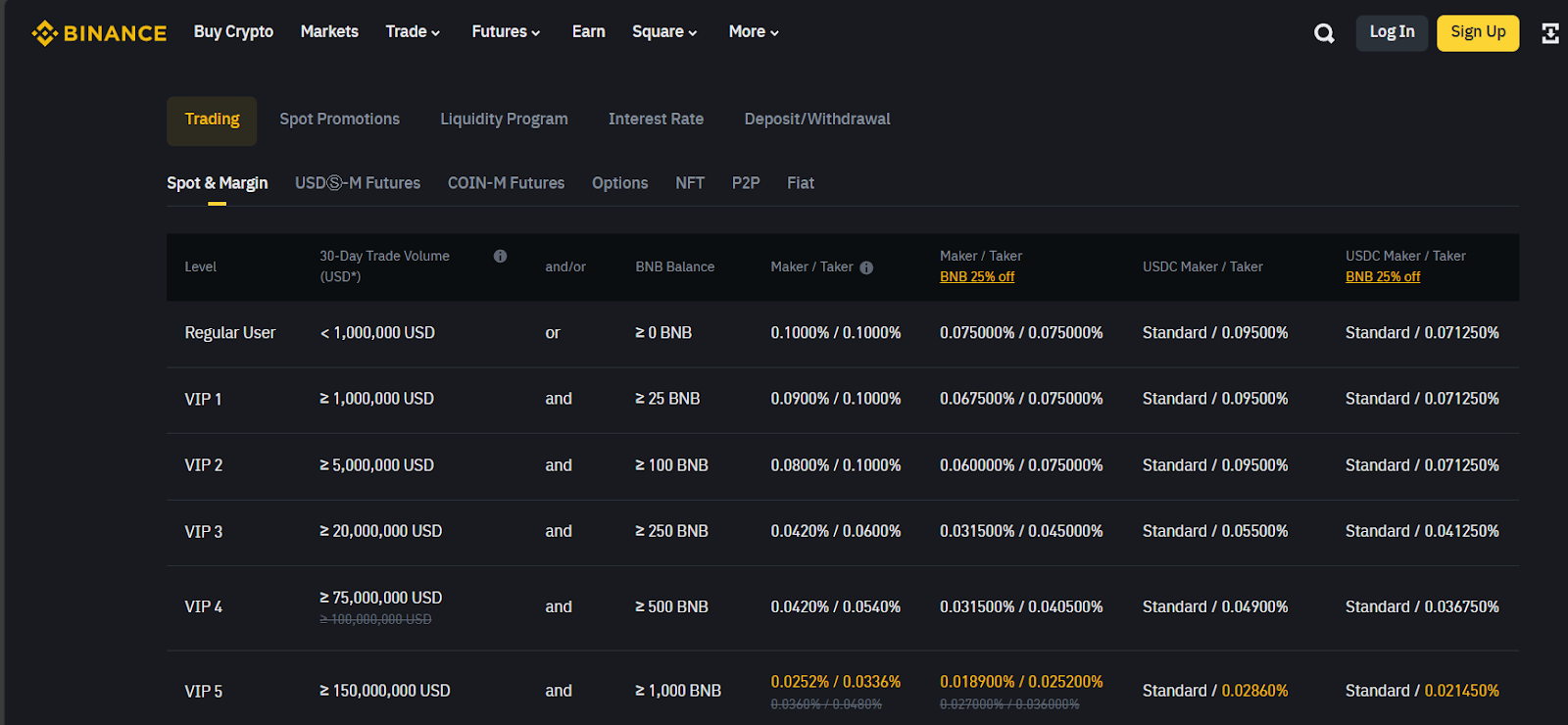Click the yellow Sign Up button
1568x725 pixels.
tap(1478, 32)
